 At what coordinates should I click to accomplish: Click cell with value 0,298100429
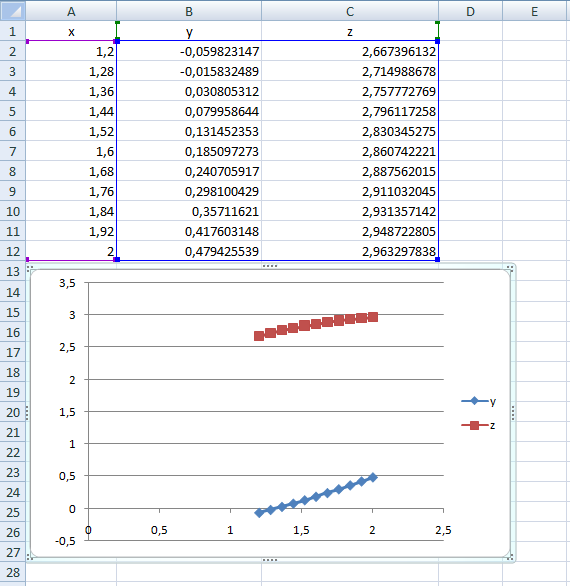coord(189,191)
